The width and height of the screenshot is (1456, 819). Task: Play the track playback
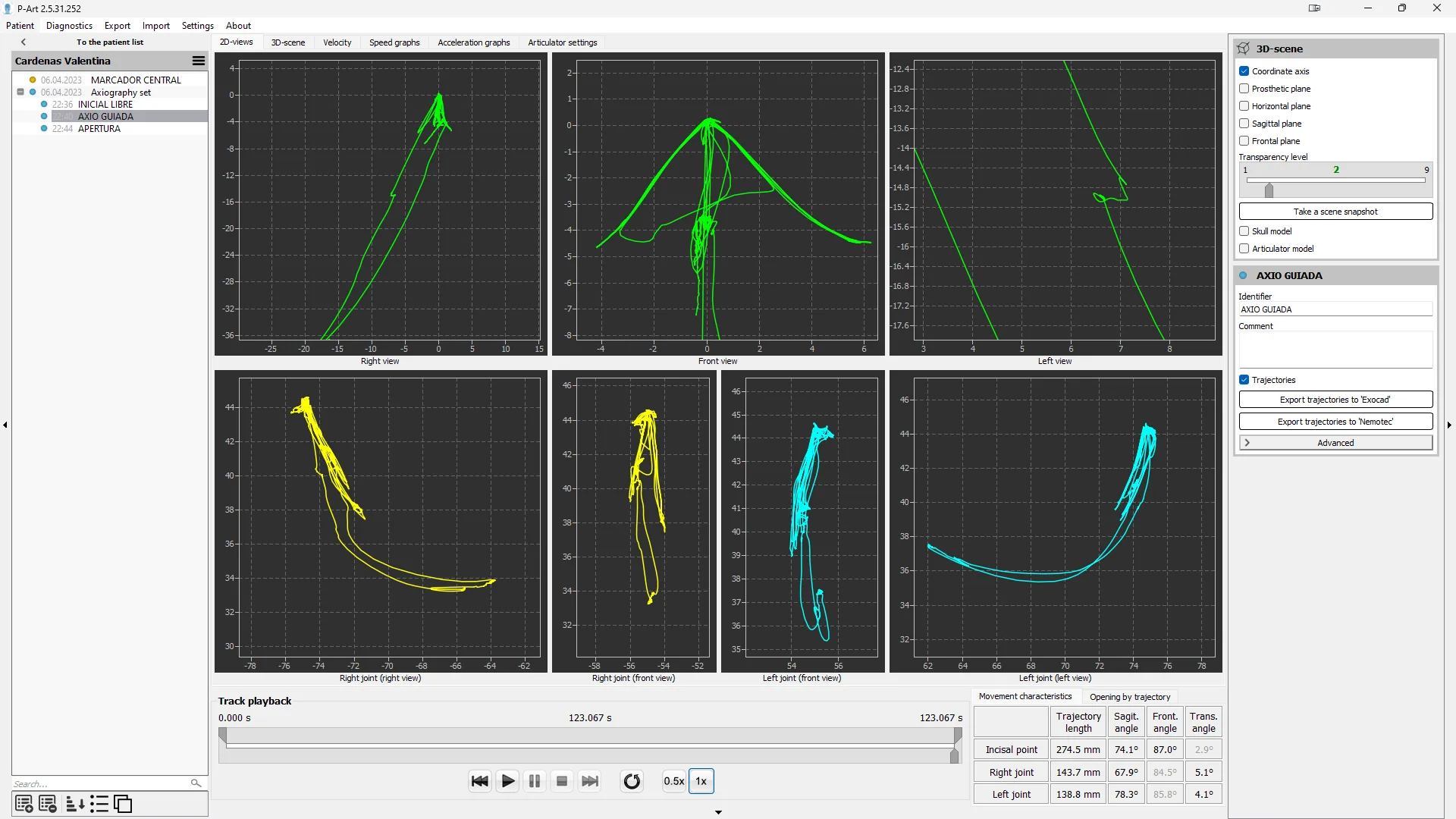(508, 781)
